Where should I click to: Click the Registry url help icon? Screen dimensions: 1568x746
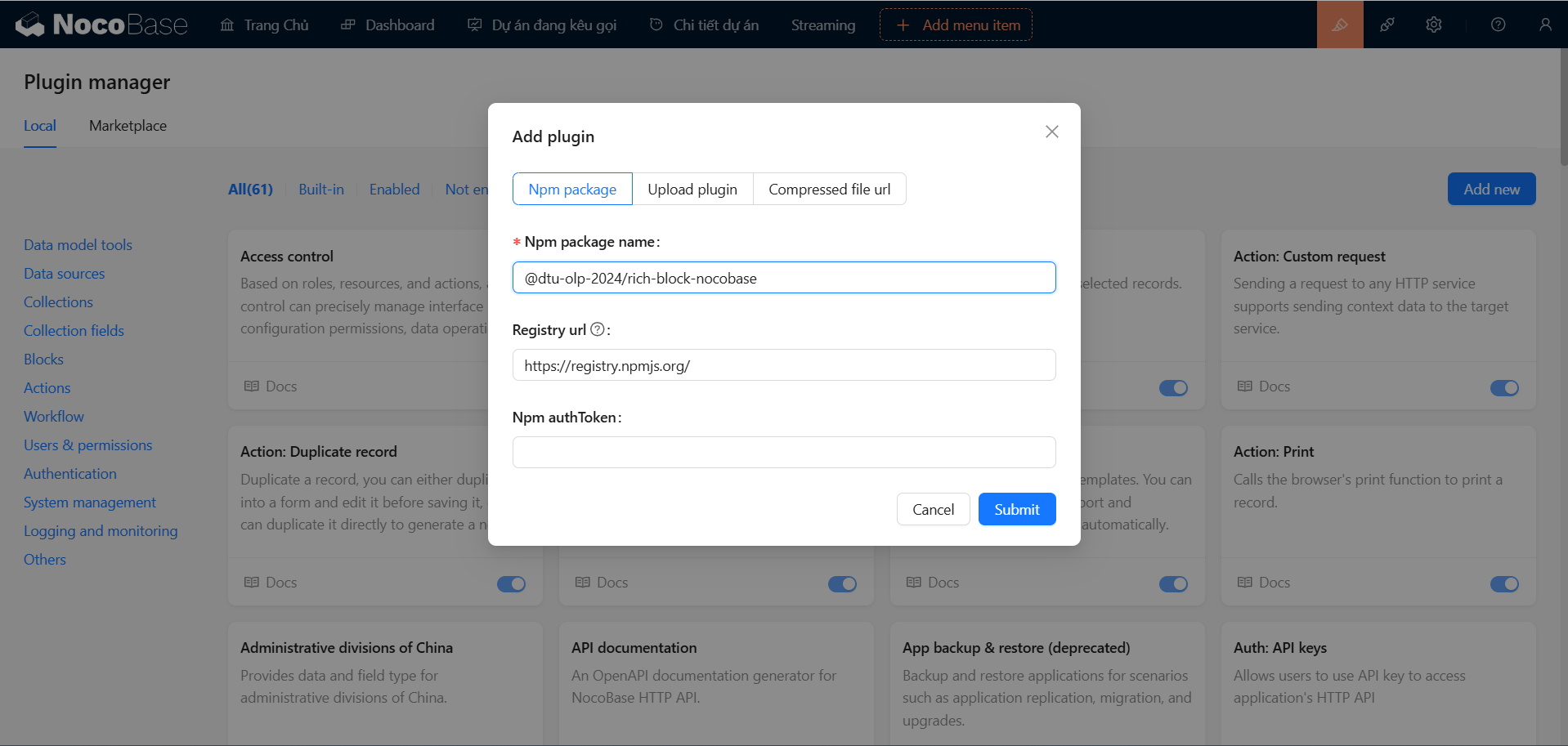point(598,329)
